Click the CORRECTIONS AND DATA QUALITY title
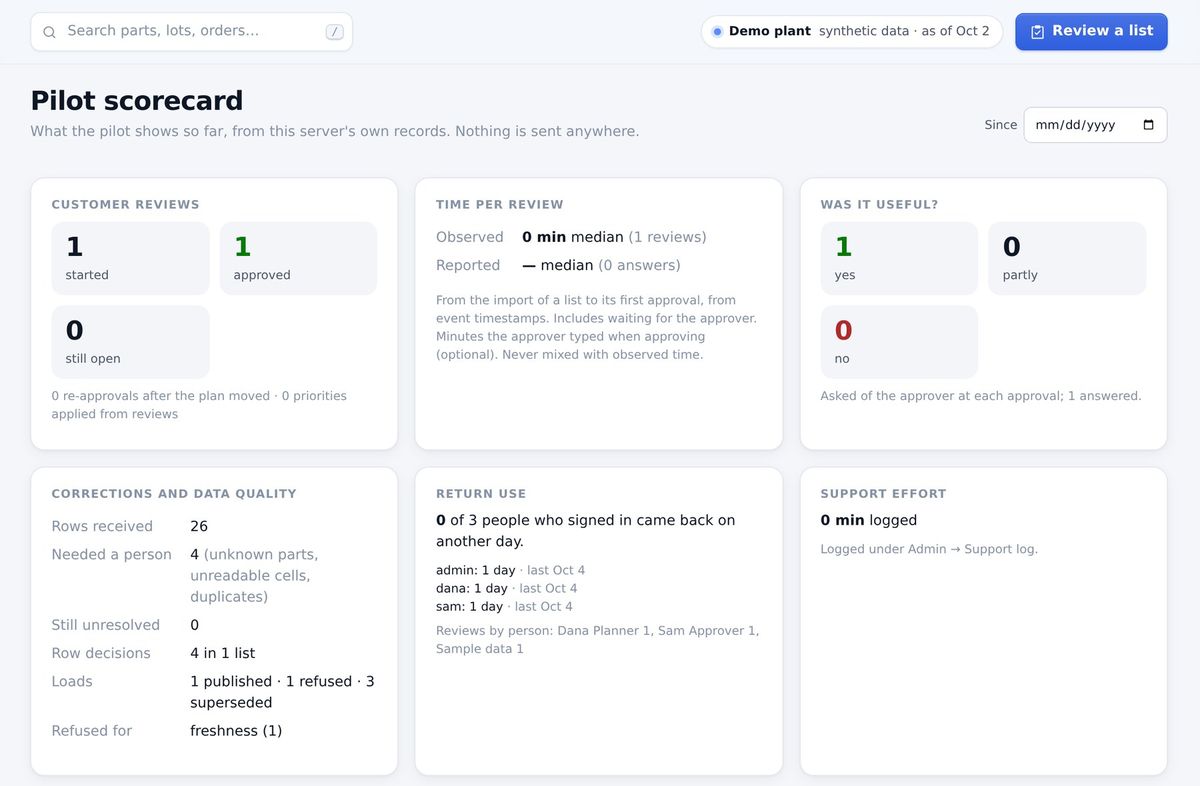 [x=174, y=493]
